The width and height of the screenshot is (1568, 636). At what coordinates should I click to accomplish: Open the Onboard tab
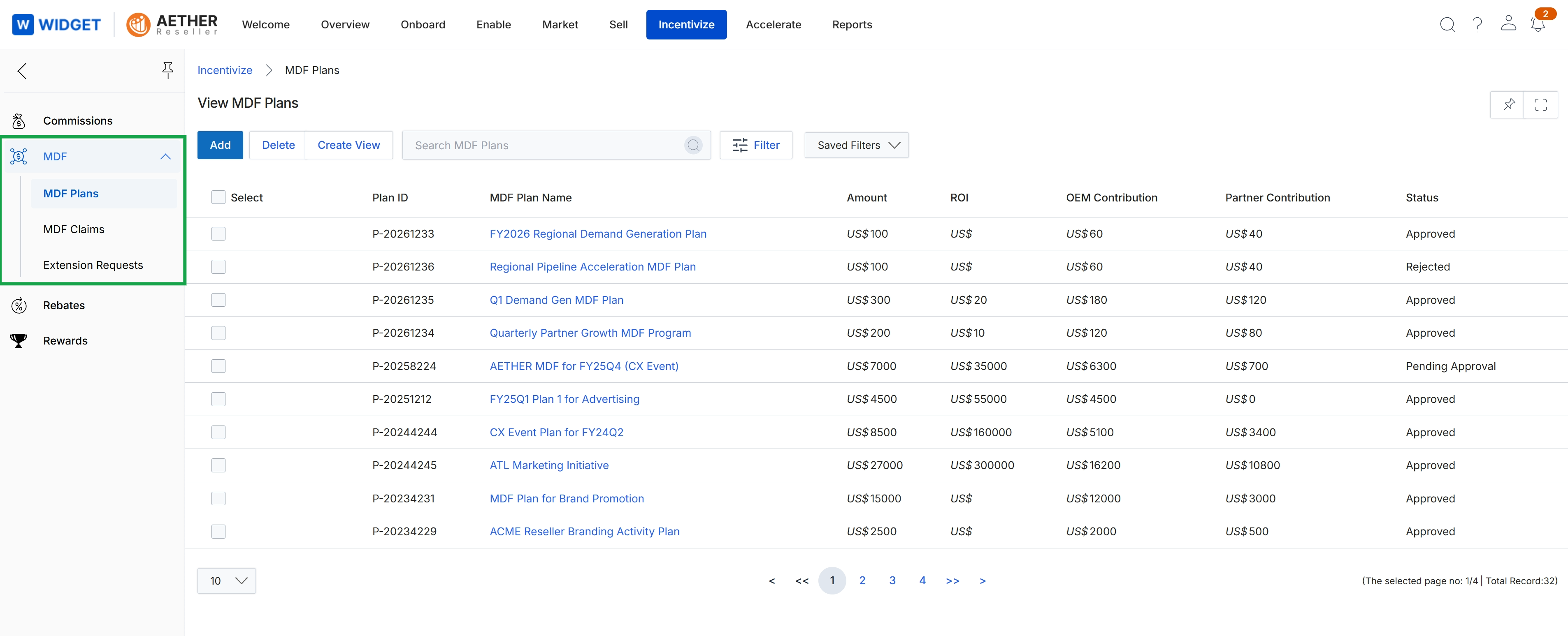coord(423,24)
